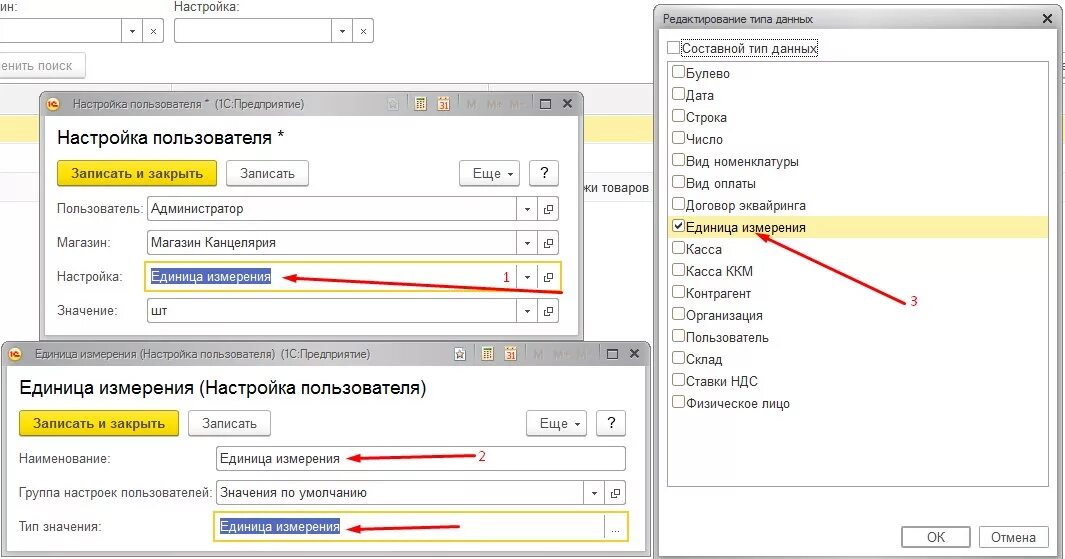Click the Наименование input field
The width and height of the screenshot is (1065, 559).
[420, 458]
